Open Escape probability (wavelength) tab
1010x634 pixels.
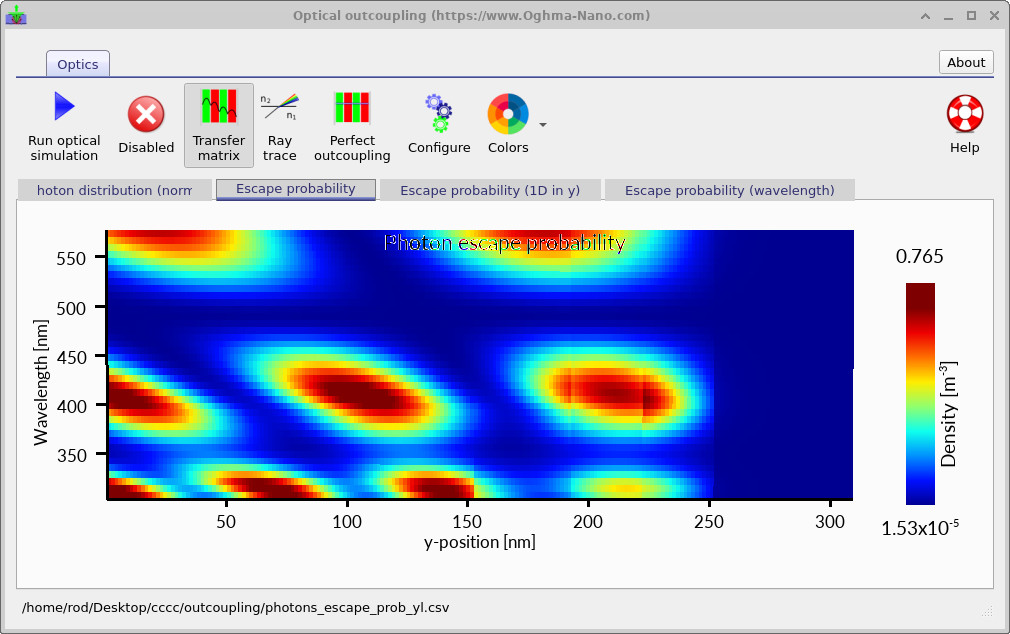[x=729, y=190]
